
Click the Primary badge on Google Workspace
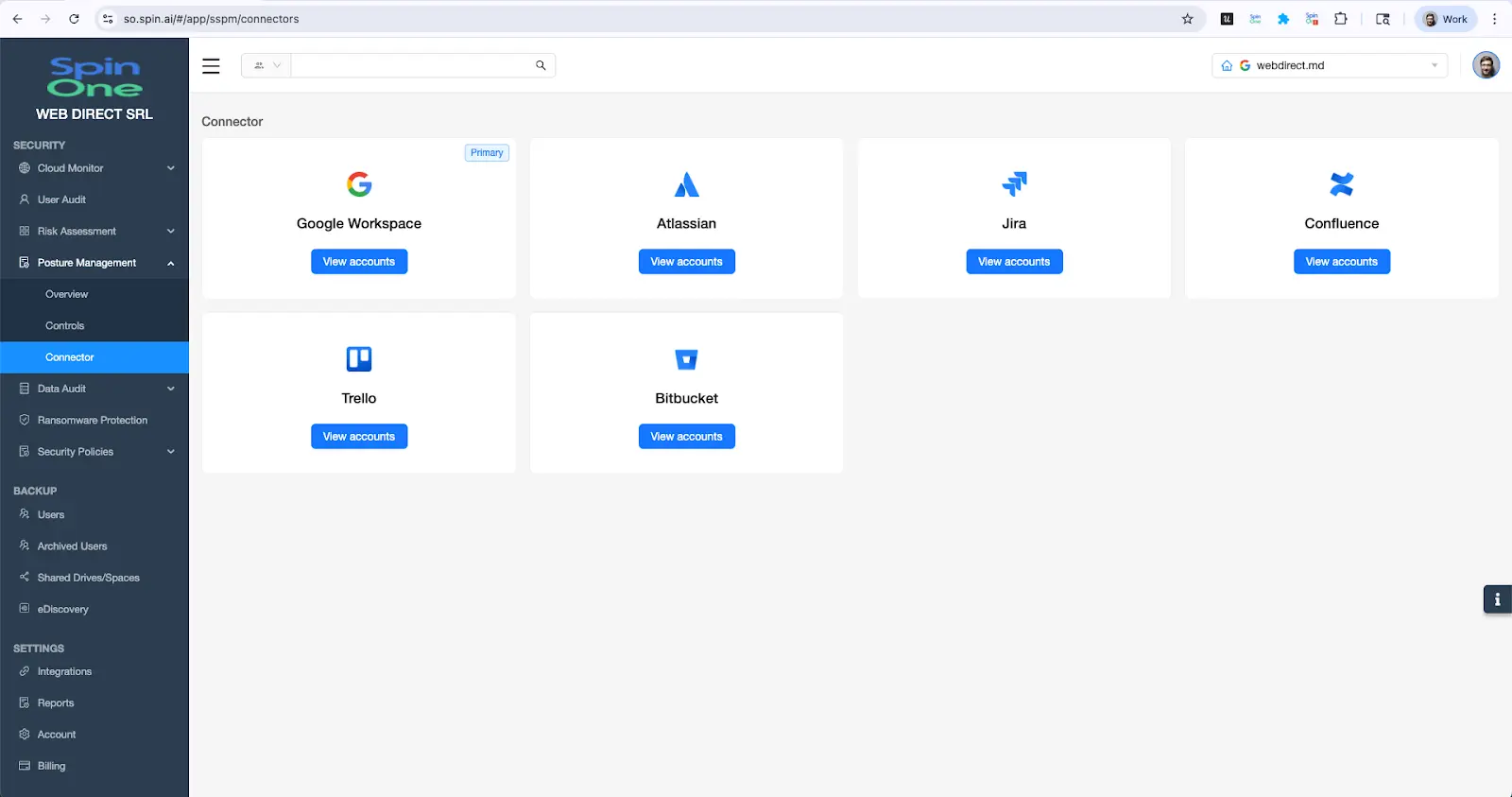click(487, 152)
